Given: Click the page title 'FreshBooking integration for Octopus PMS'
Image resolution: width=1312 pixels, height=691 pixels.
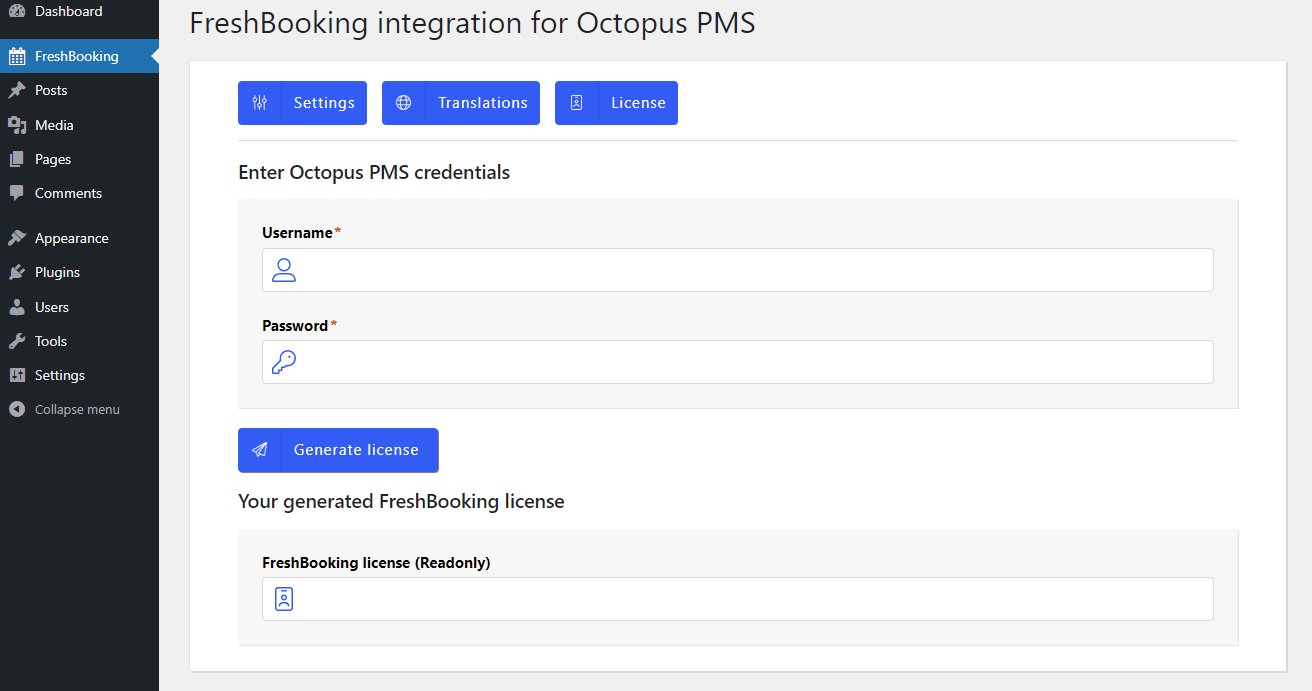Looking at the screenshot, I should pos(472,23).
